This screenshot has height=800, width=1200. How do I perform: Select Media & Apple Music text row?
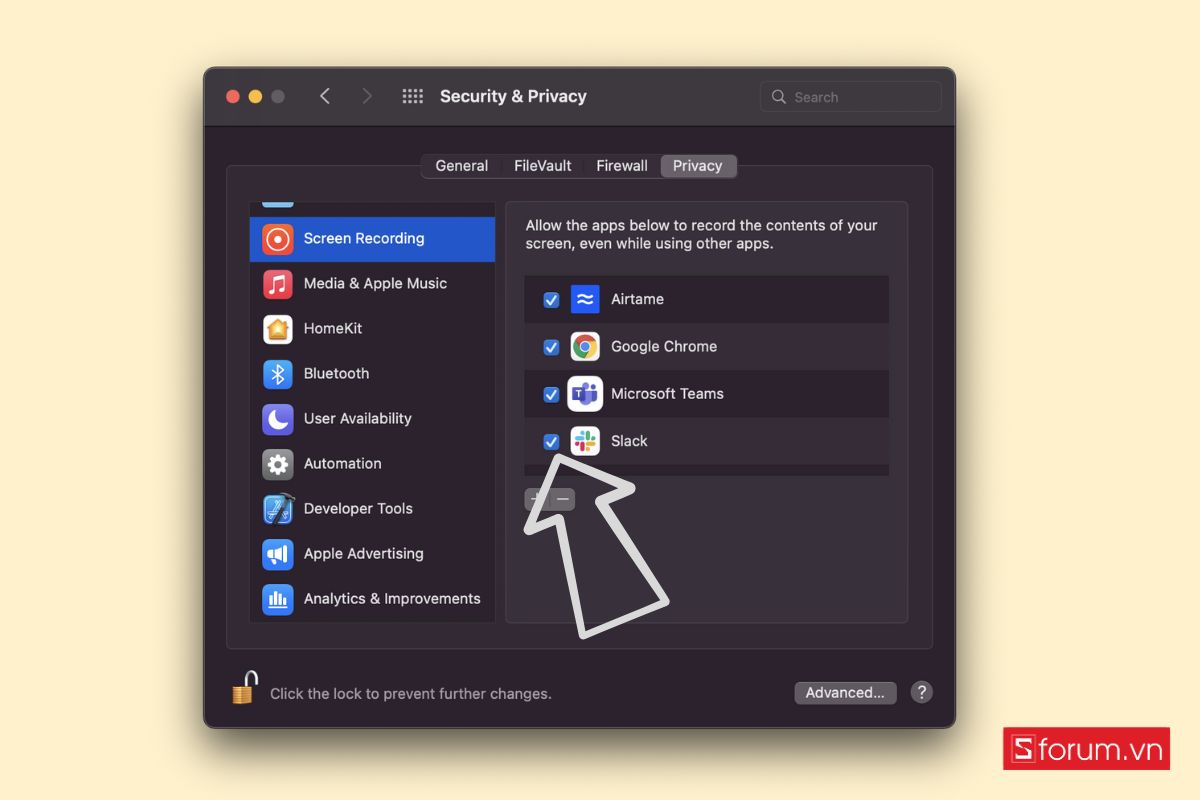[x=375, y=283]
